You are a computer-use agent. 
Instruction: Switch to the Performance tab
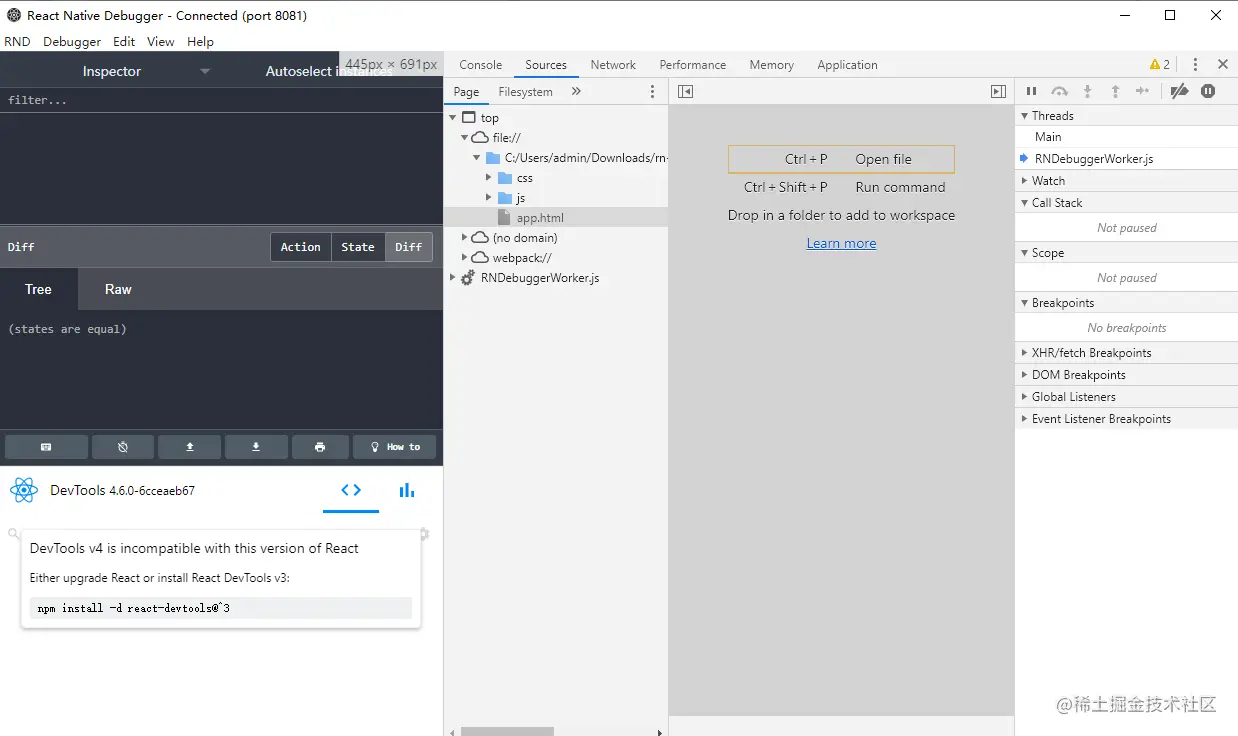693,65
